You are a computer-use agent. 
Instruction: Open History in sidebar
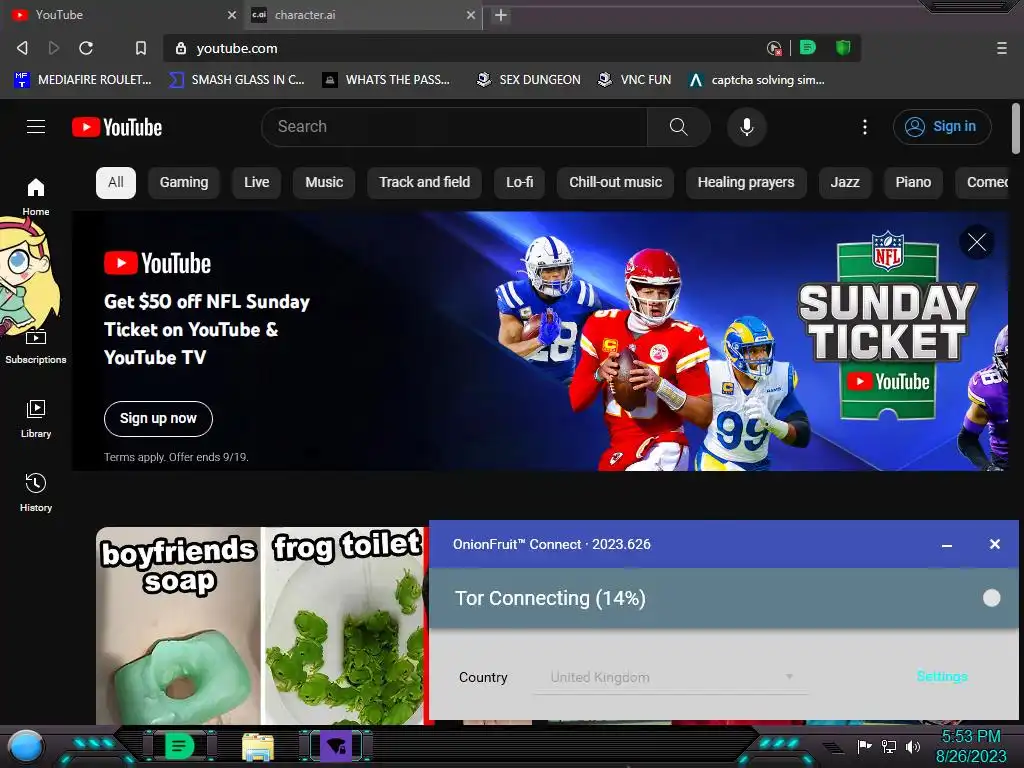(36, 492)
